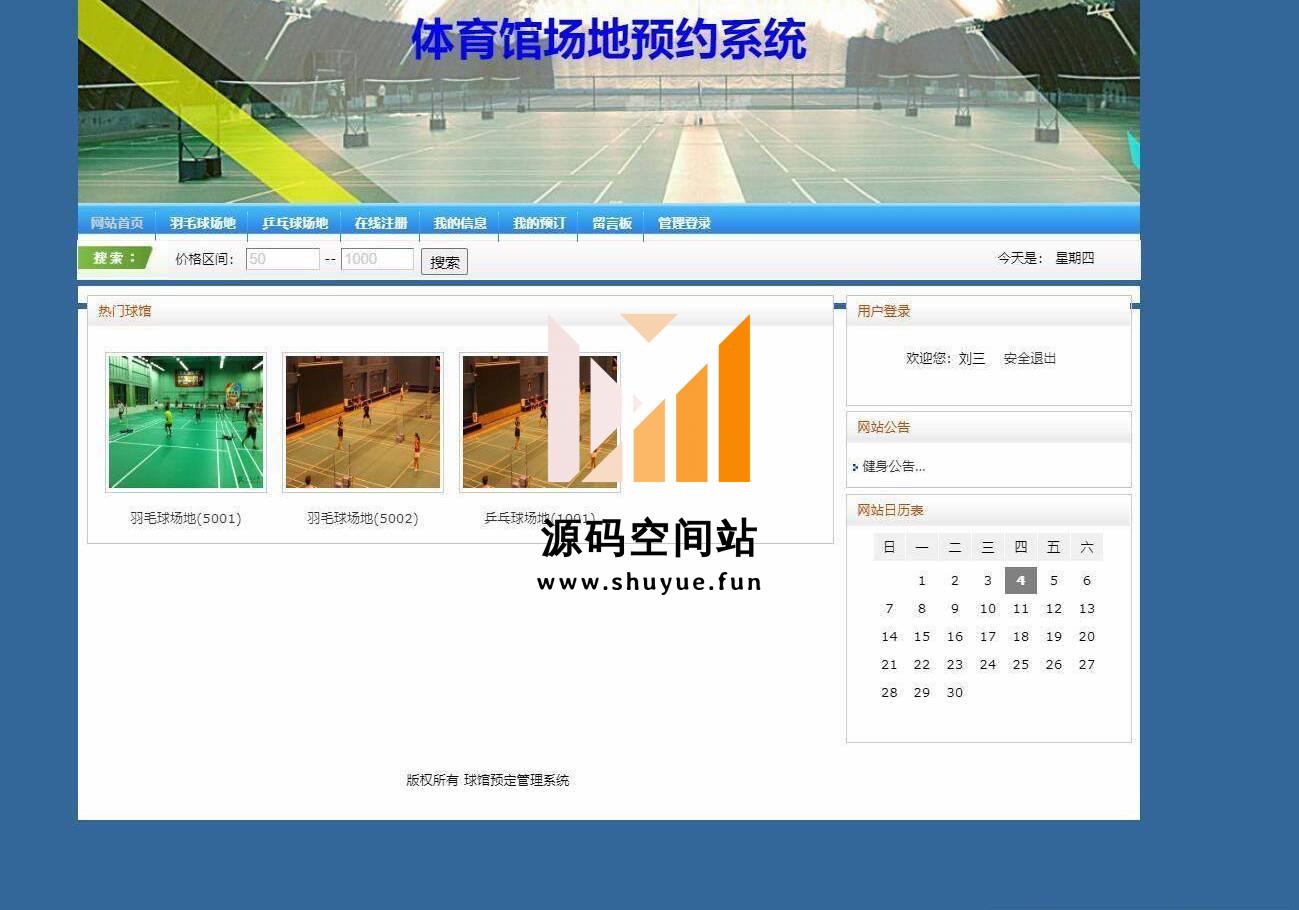1299x910 pixels.
Task: Click the user name 刘三
Action: click(972, 358)
